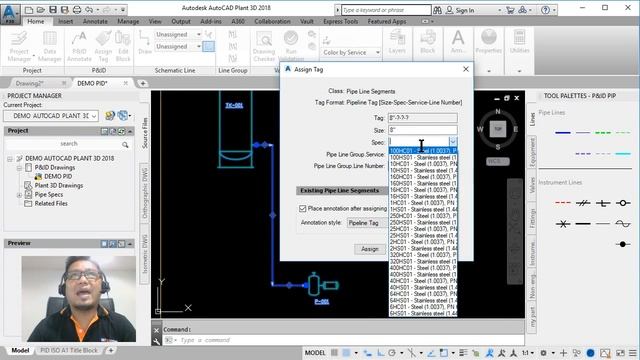Click the Save icon in quick access toolbar

click(53, 9)
